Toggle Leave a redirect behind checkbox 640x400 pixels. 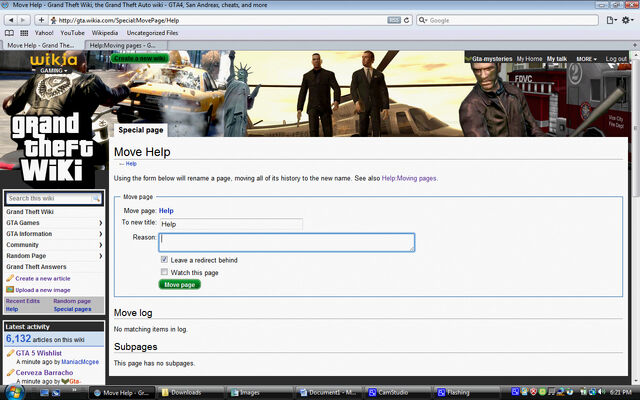tap(164, 260)
